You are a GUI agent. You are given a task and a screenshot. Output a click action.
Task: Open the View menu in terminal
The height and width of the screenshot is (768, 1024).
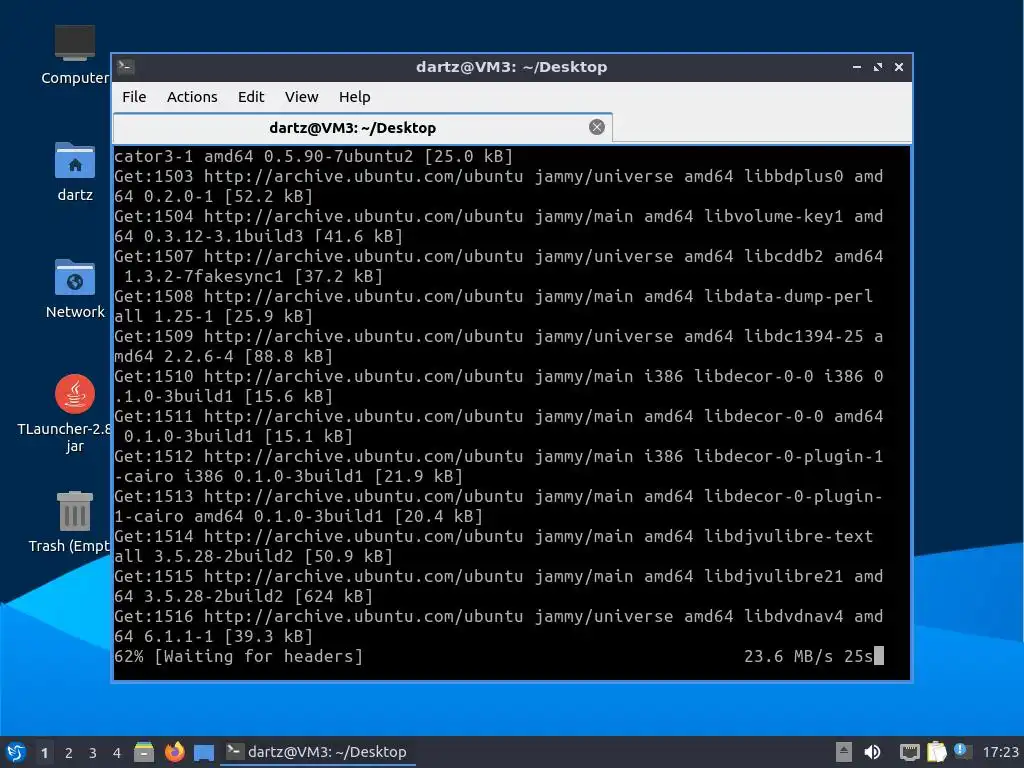click(301, 97)
